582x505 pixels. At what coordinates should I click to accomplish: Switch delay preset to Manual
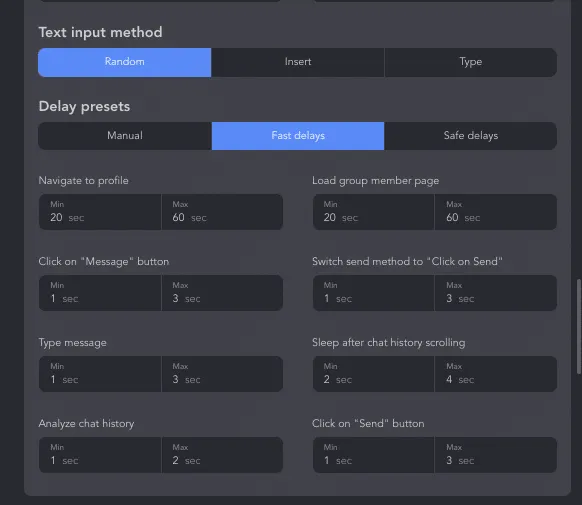coord(125,136)
